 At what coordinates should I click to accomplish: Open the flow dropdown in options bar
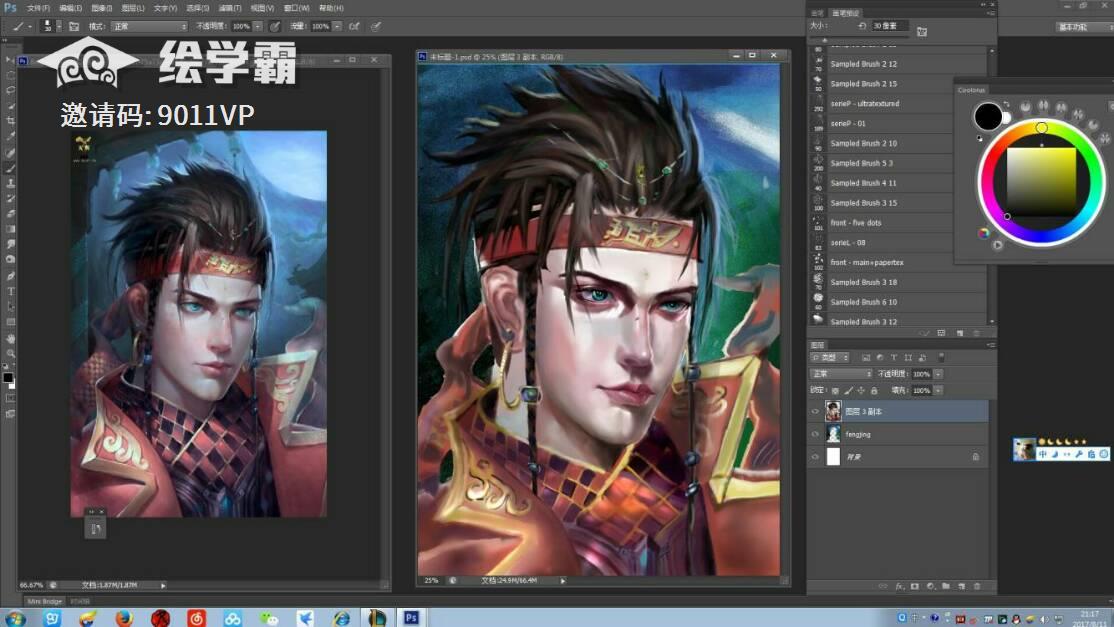(x=337, y=26)
